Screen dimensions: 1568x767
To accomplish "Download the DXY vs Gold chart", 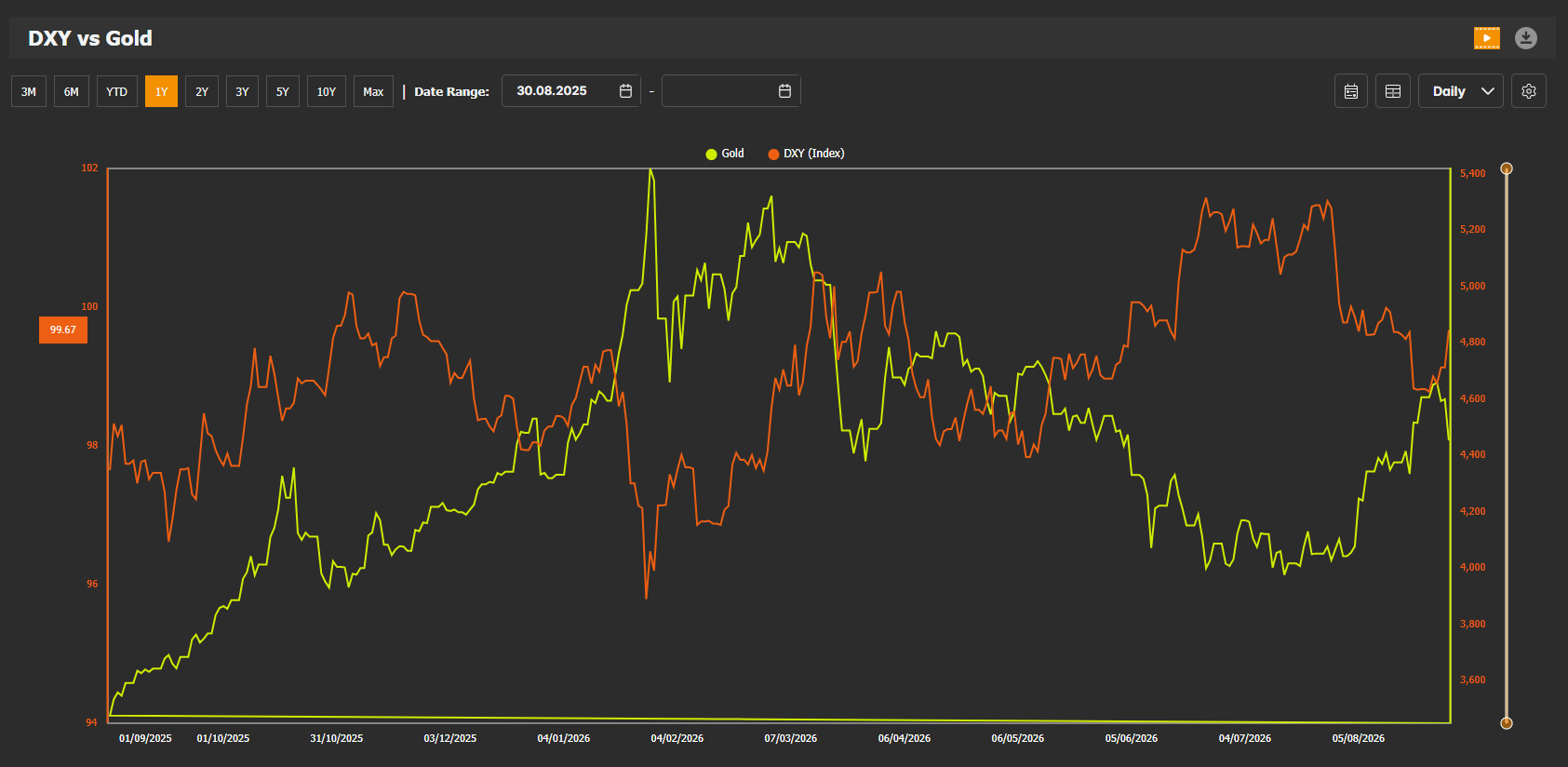I will coord(1526,38).
